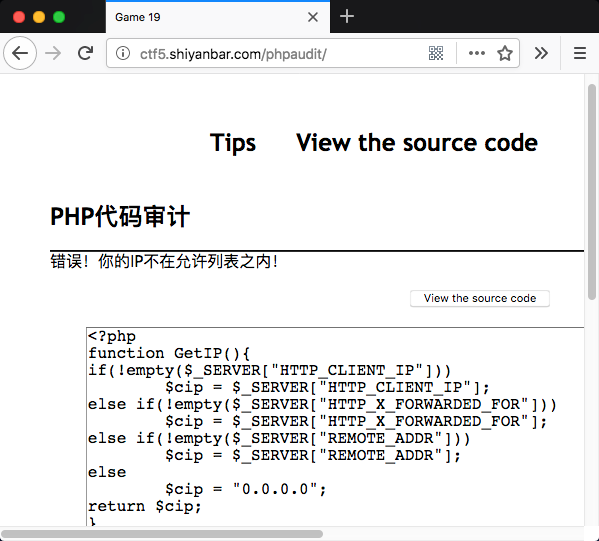Image resolution: width=599 pixels, height=541 pixels.
Task: Open a new tab with plus
Action: [346, 16]
